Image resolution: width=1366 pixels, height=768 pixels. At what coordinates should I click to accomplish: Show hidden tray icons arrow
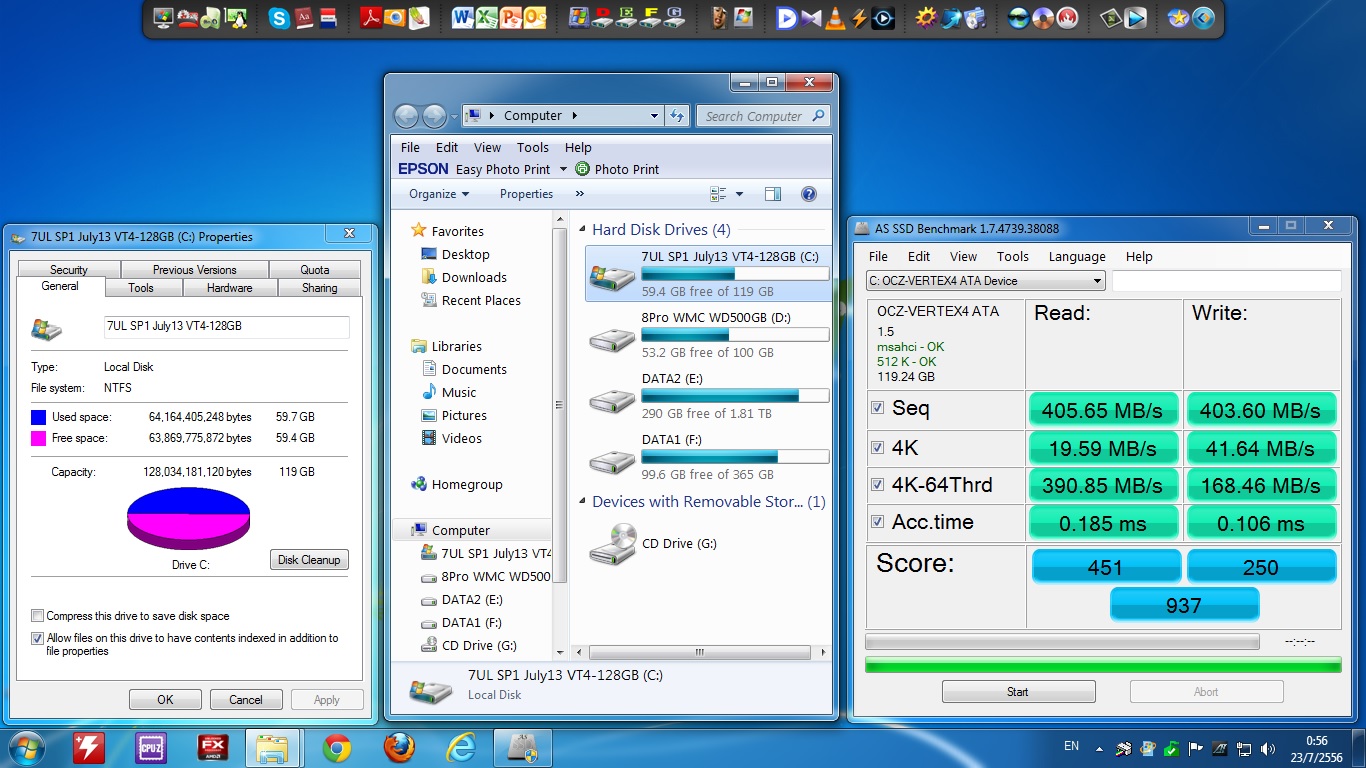tap(1100, 748)
